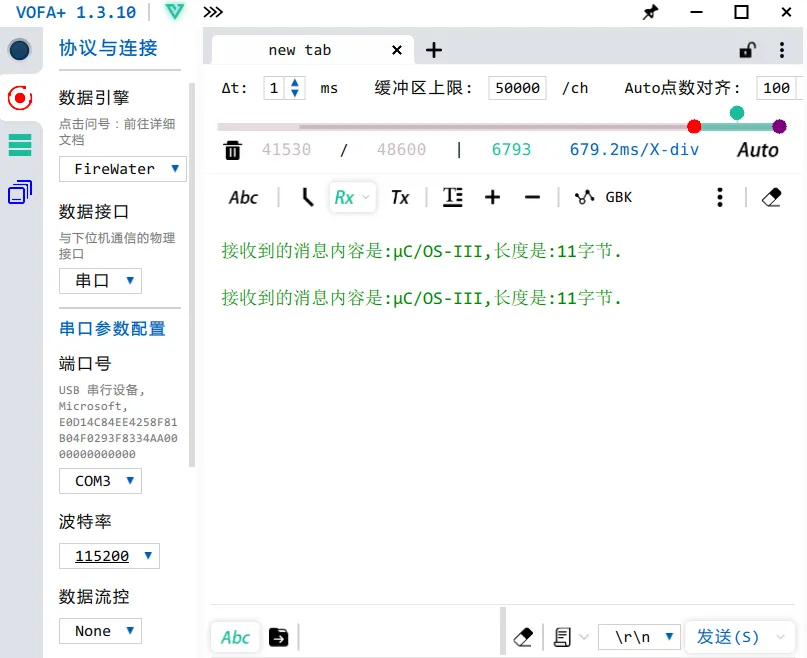Image resolution: width=807 pixels, height=658 pixels.
Task: Open the send-file icon next to Abc
Action: click(x=278, y=636)
